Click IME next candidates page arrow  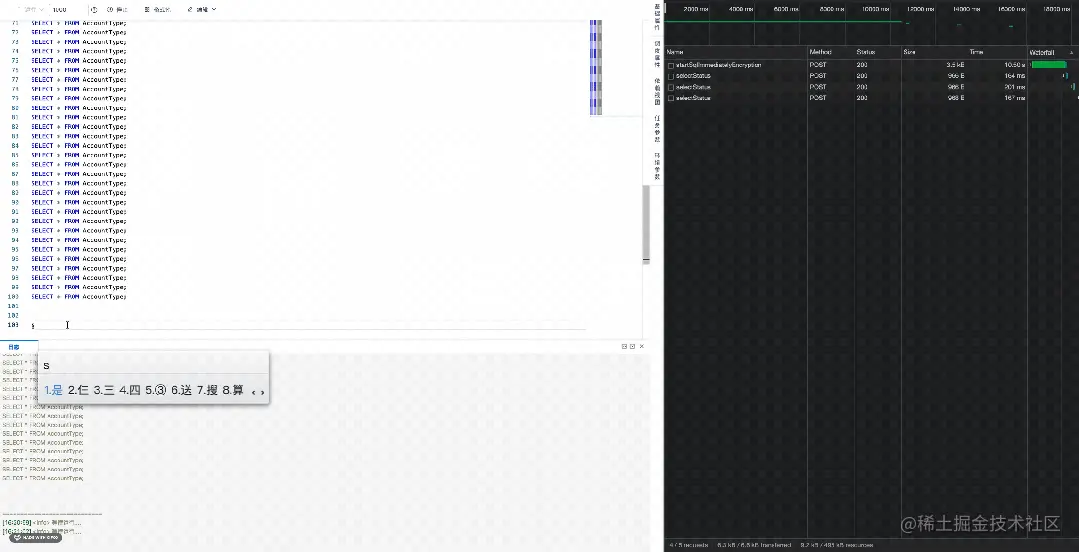click(x=262, y=392)
